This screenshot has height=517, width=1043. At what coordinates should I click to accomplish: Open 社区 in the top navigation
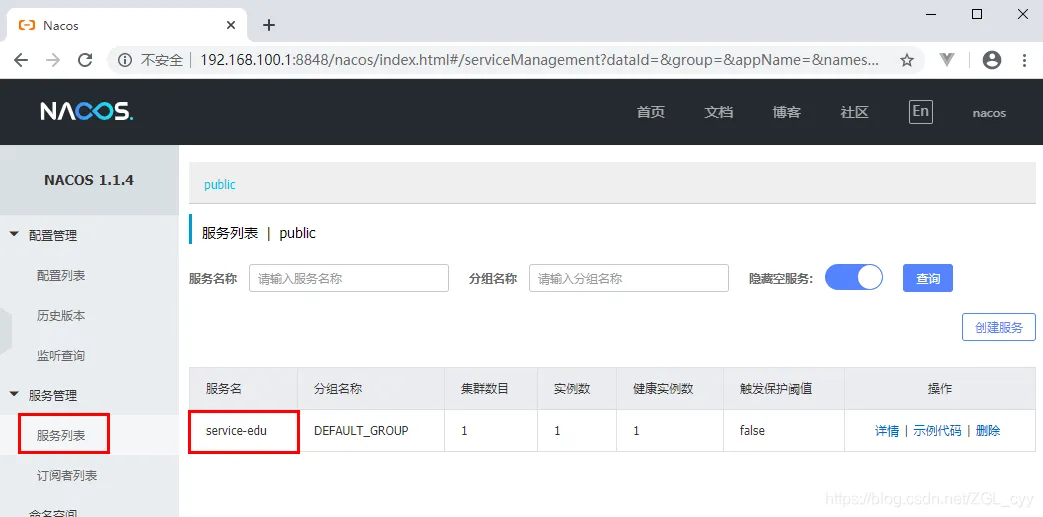click(854, 112)
